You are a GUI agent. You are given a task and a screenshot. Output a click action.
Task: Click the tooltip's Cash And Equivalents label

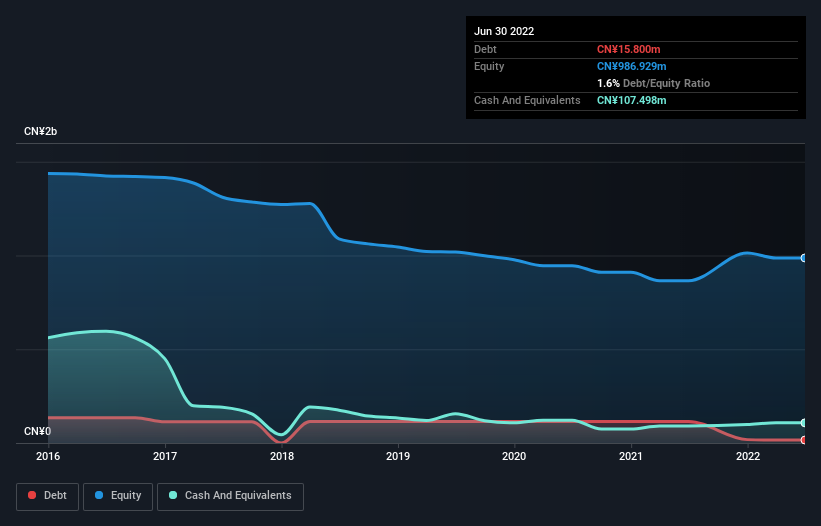pos(527,100)
